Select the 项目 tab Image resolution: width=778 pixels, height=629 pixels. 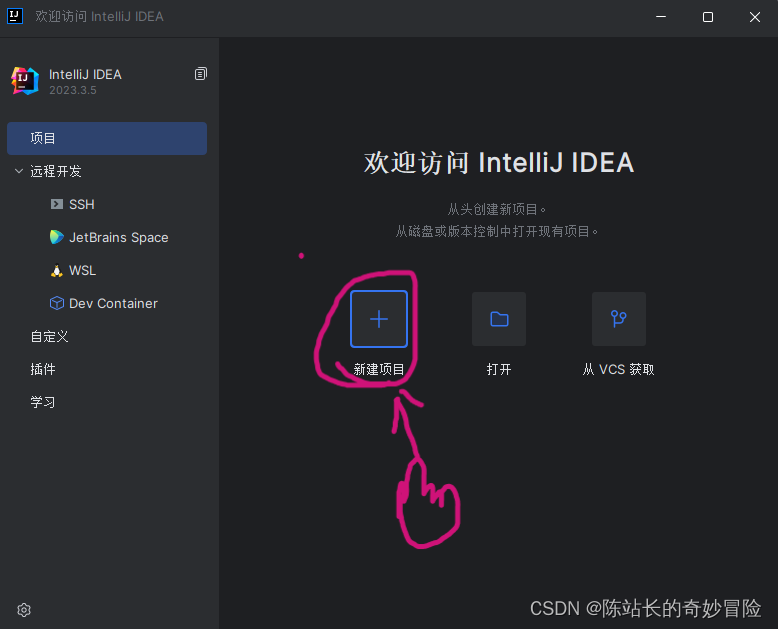click(107, 138)
